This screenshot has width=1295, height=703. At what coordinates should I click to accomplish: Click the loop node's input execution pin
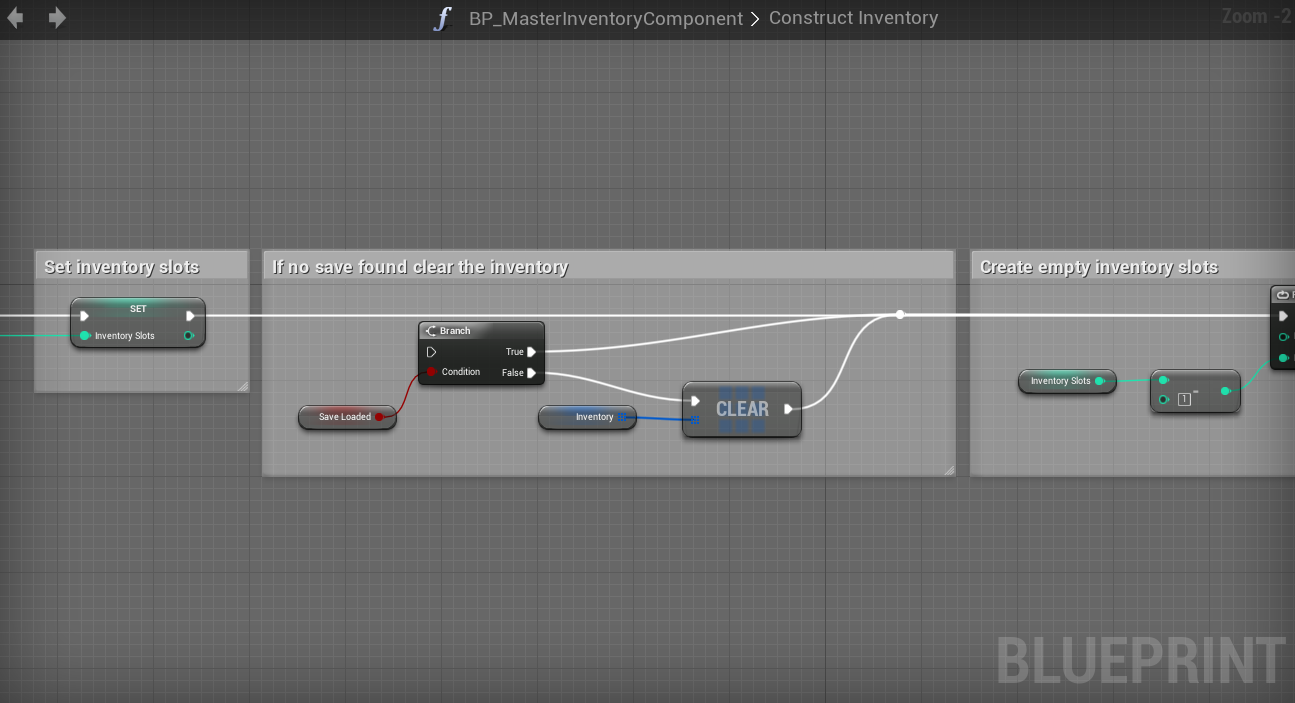pyautogui.click(x=1284, y=316)
